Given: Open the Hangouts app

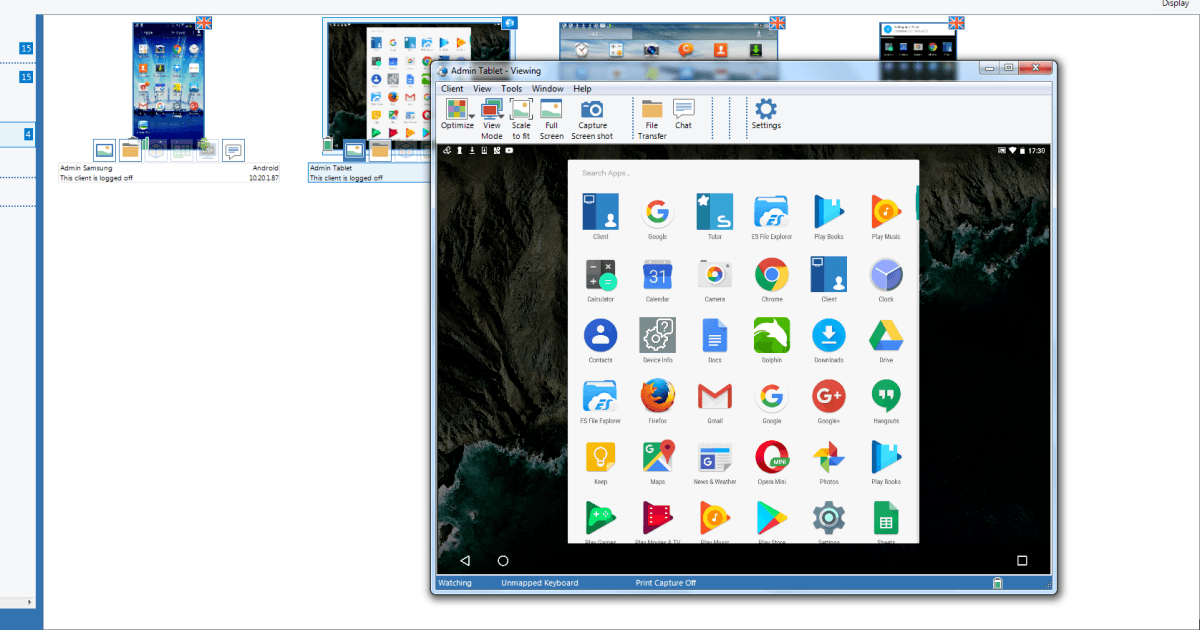Looking at the screenshot, I should [886, 396].
